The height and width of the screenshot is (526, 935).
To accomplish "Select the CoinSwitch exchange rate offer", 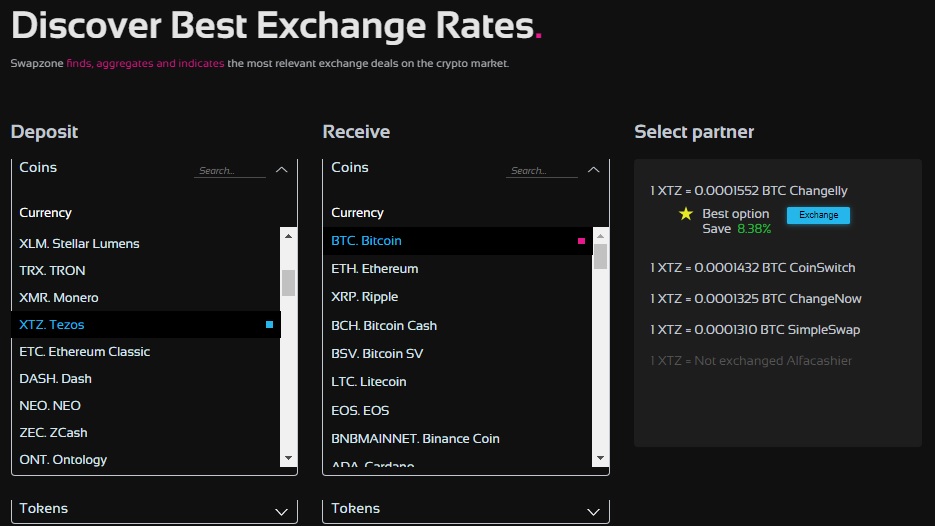I will click(752, 268).
